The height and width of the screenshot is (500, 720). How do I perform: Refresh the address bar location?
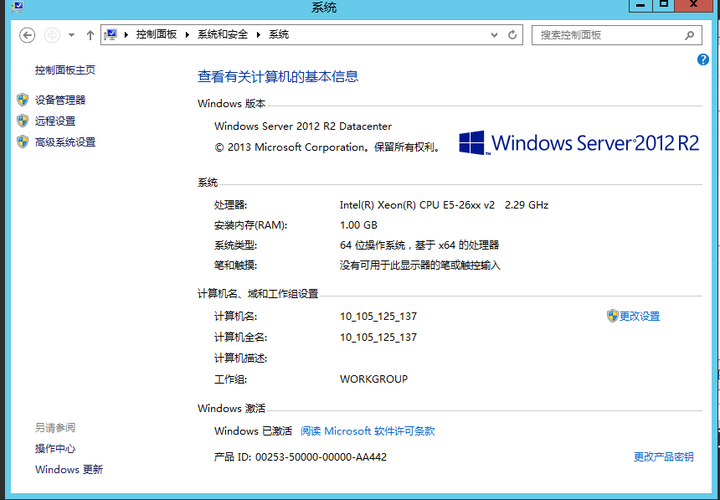(x=513, y=34)
